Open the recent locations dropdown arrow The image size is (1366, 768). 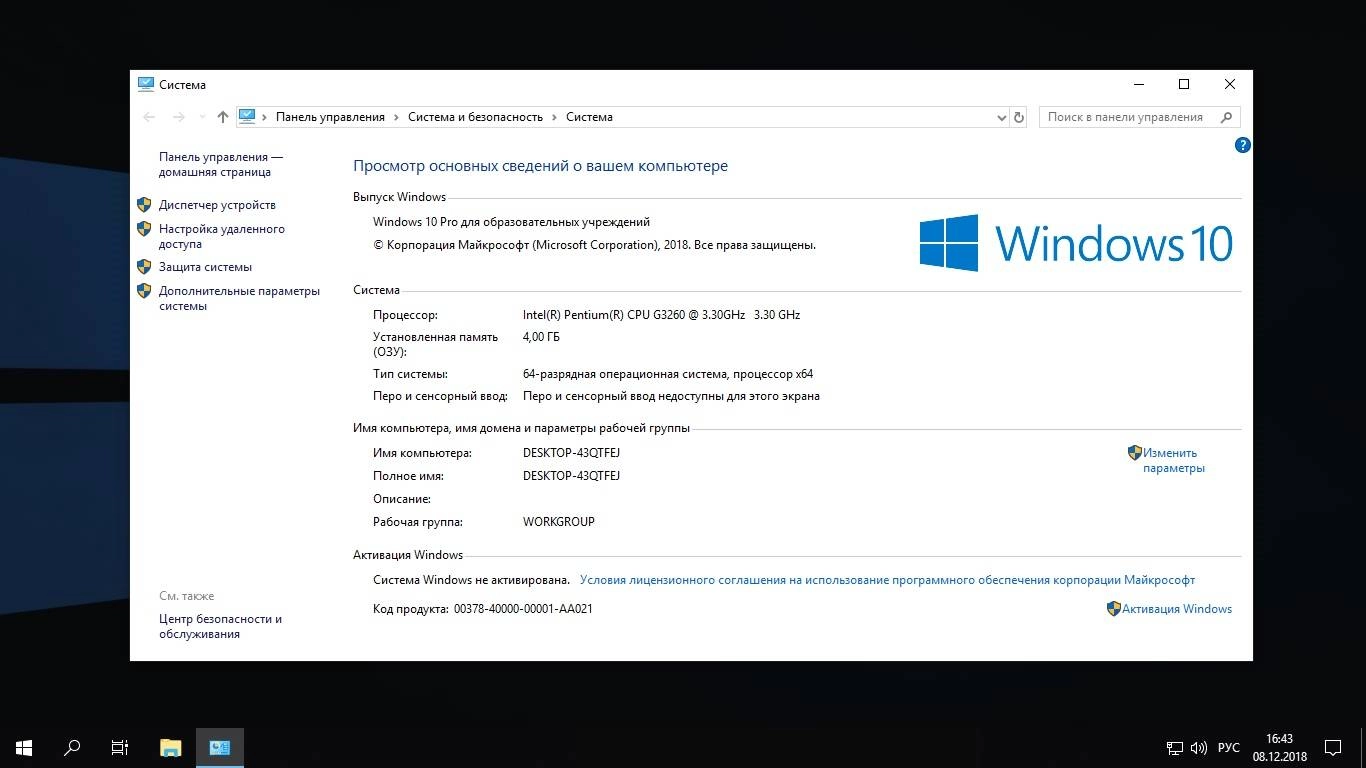[202, 117]
